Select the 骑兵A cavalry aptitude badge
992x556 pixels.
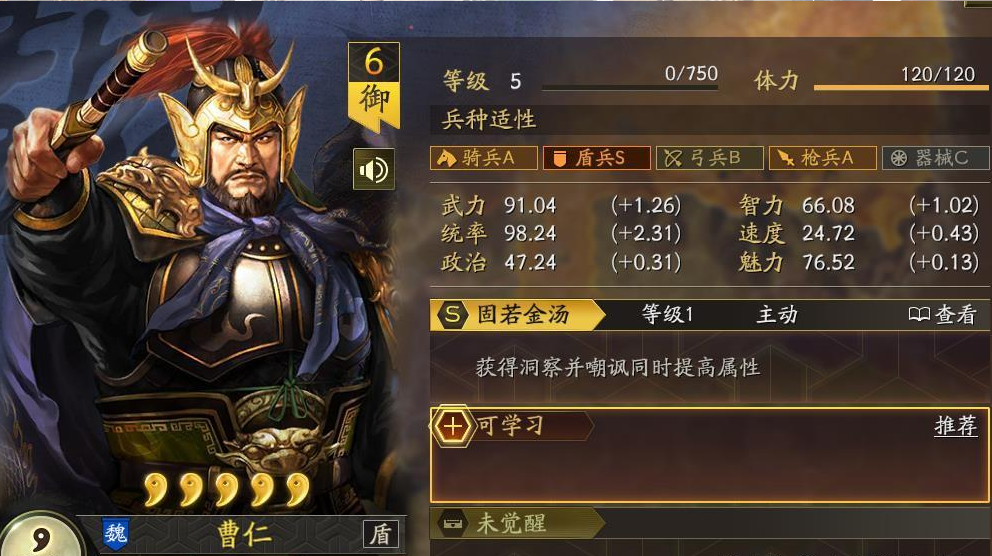pos(484,158)
